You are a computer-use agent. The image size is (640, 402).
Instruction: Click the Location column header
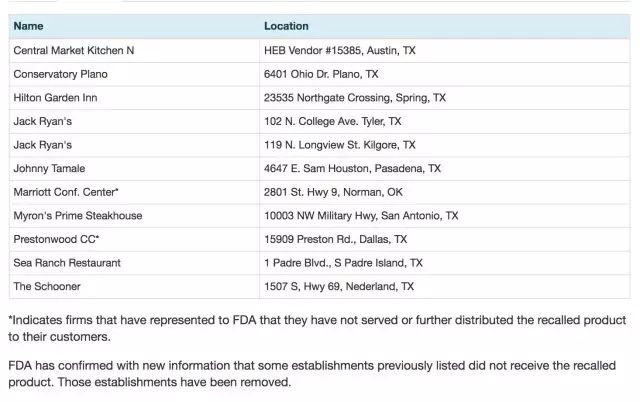click(286, 26)
